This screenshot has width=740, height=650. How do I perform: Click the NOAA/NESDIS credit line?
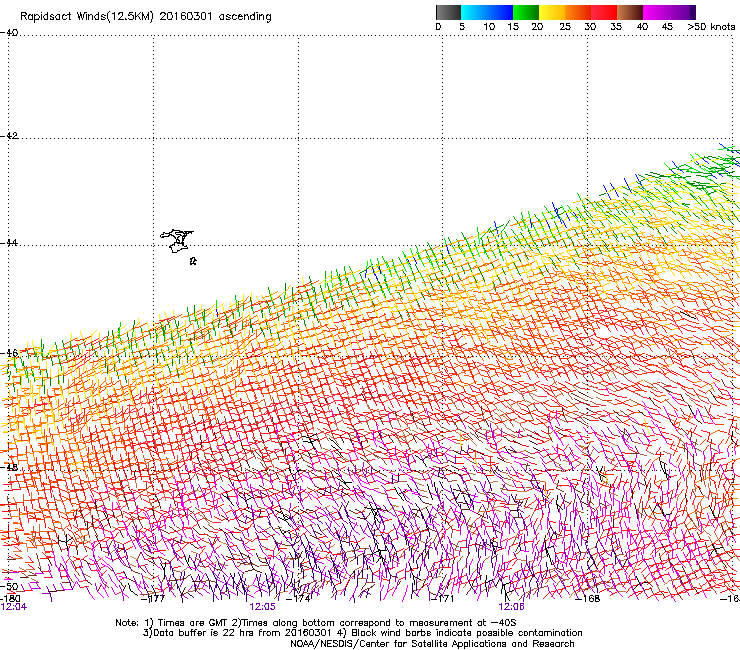click(432, 644)
